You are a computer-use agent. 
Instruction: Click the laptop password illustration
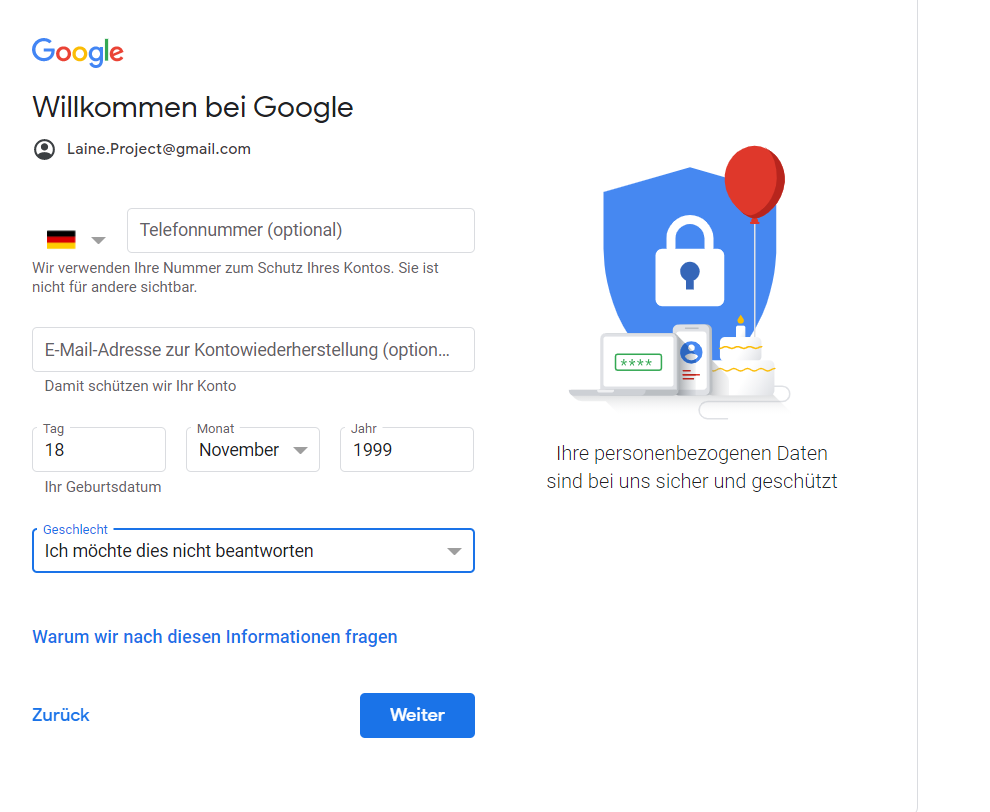pos(638,363)
